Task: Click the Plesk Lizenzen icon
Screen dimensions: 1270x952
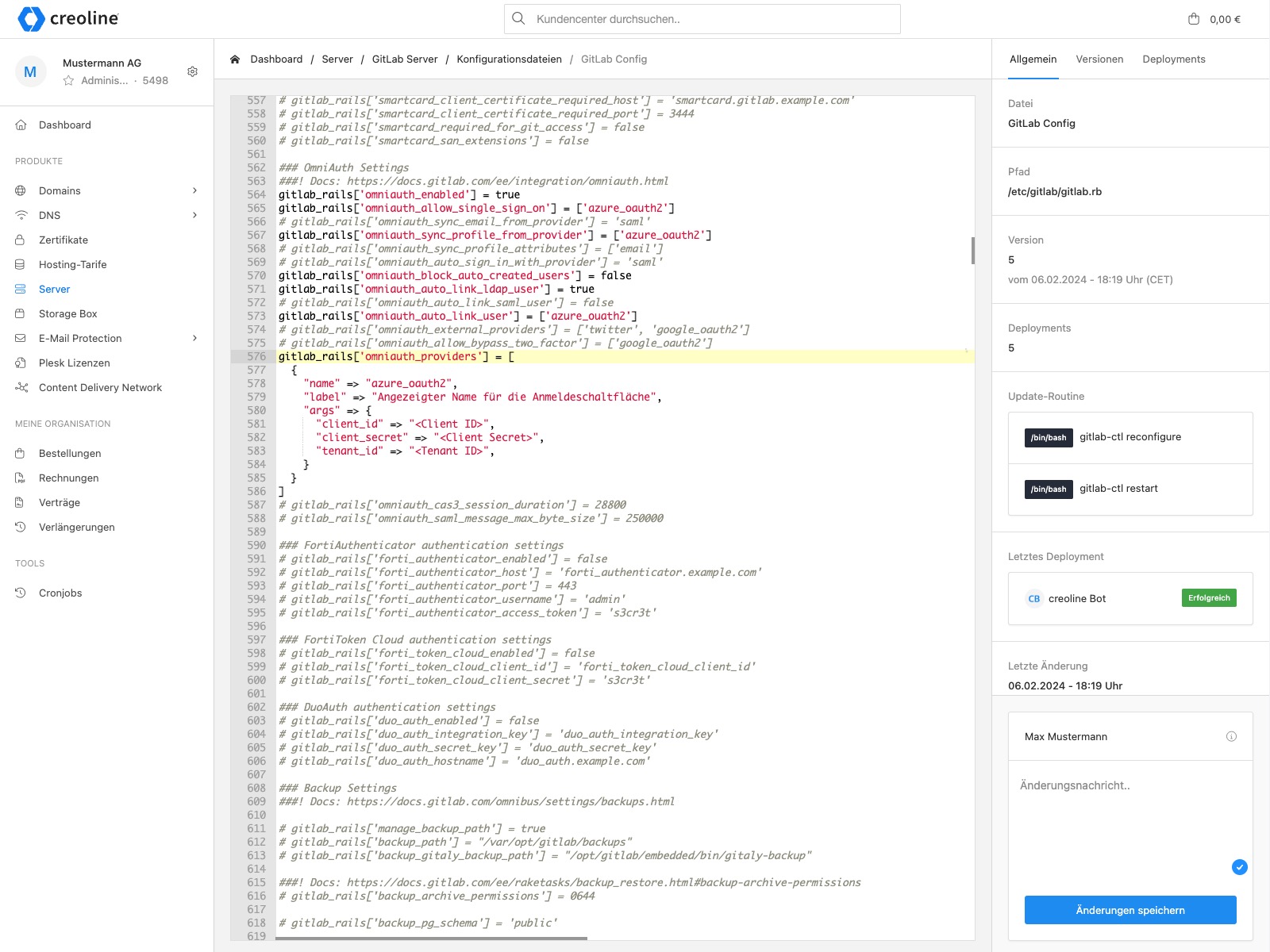Action: click(x=21, y=363)
